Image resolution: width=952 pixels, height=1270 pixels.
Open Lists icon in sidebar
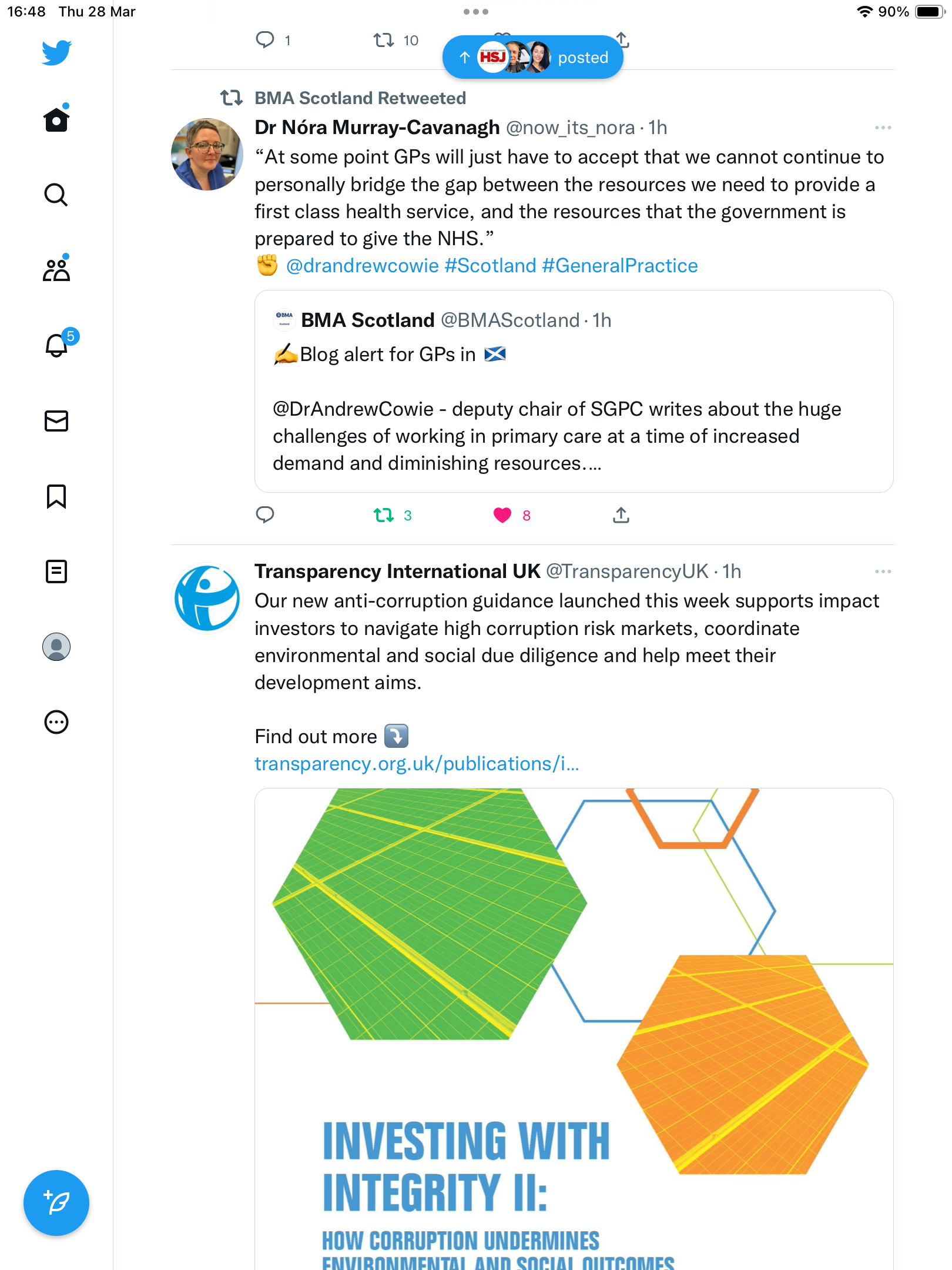pos(56,571)
